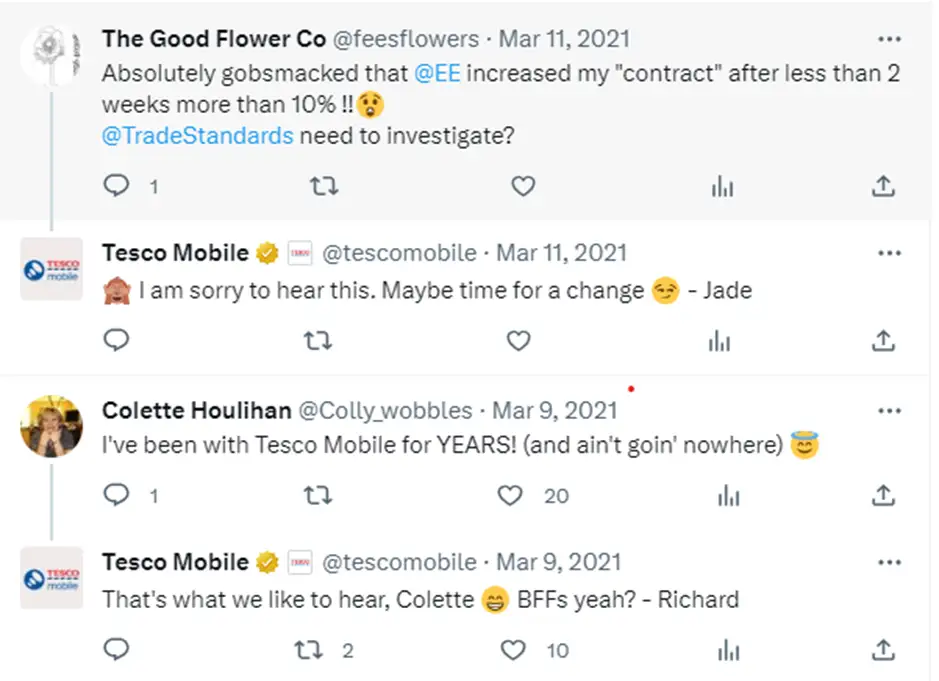This screenshot has width=939, height=681.
Task: Open the share icon on The Good Flower Co tweet
Action: (x=884, y=185)
